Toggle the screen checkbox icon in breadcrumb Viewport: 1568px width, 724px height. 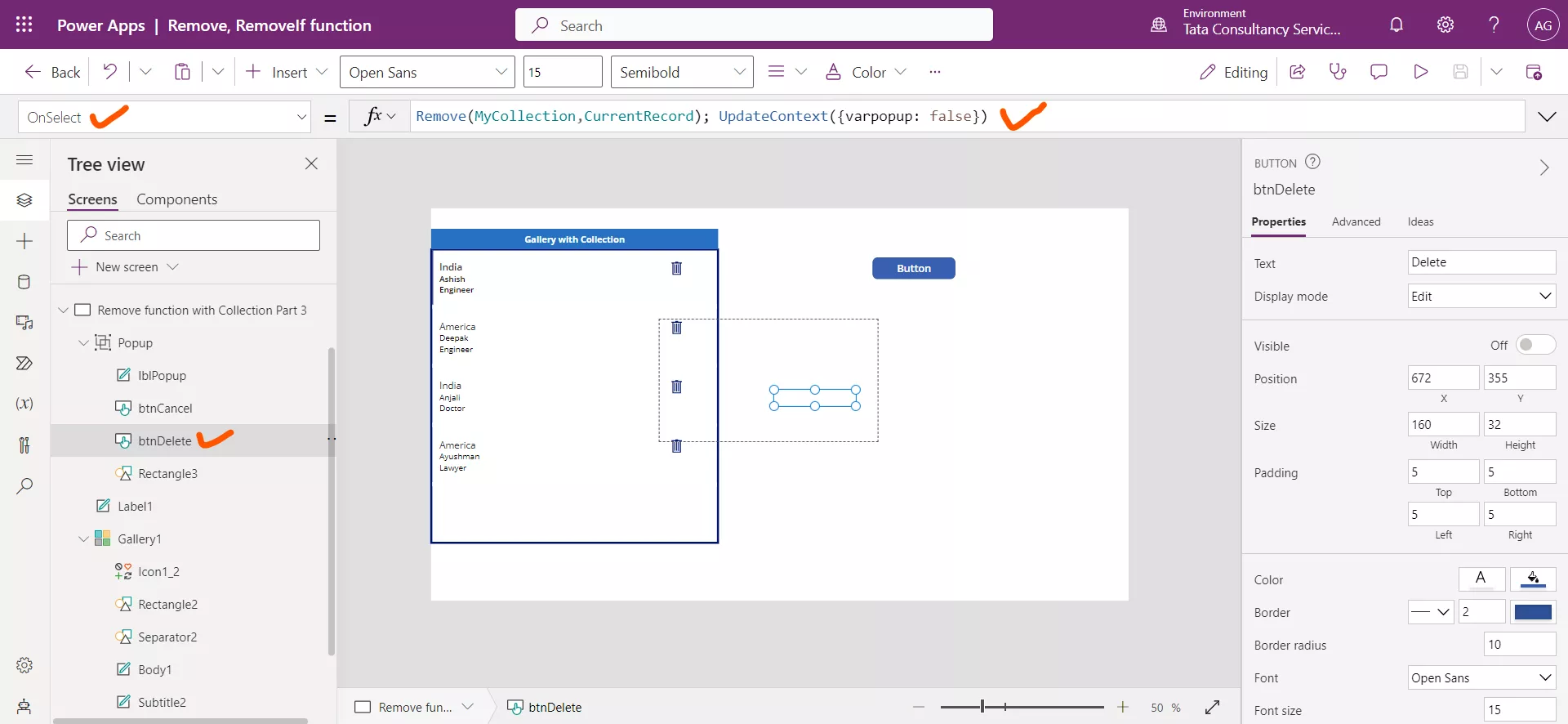[x=363, y=707]
